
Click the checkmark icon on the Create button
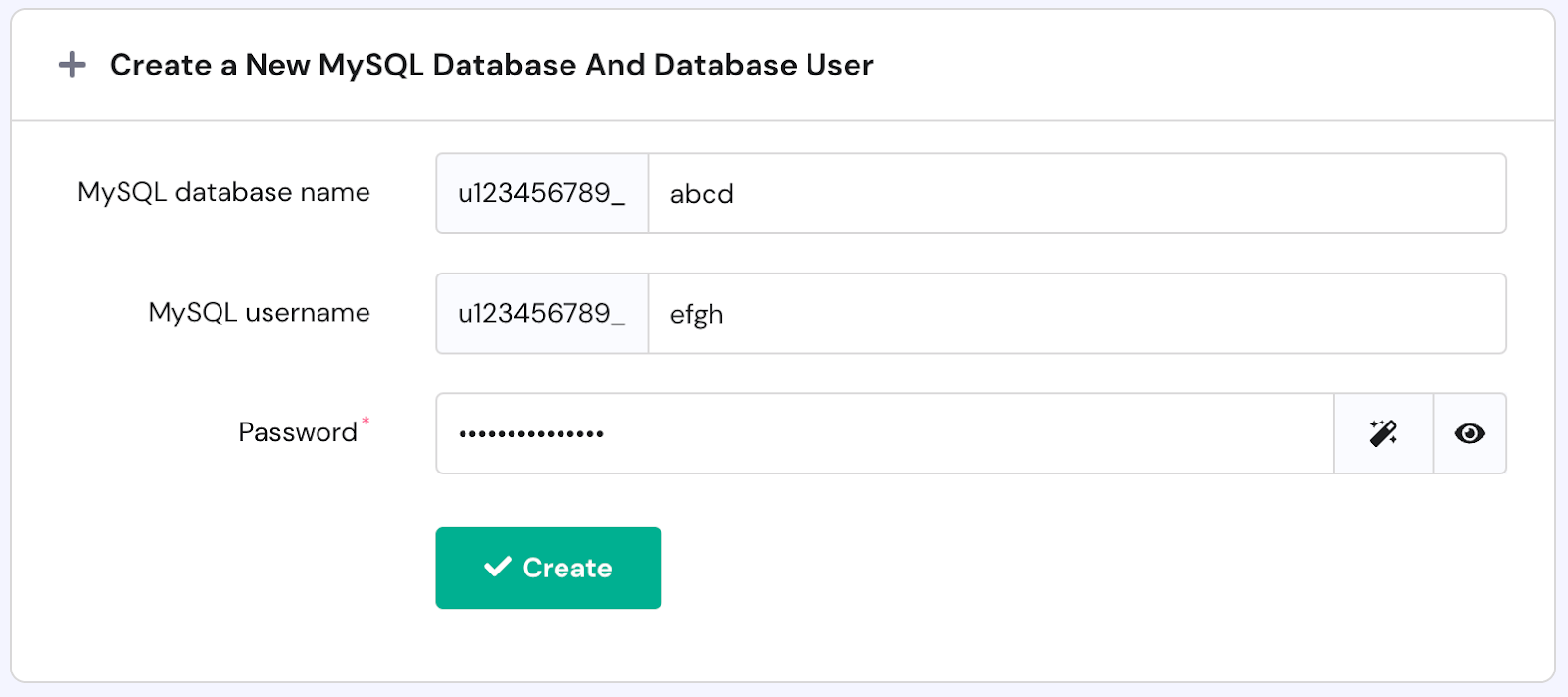(498, 567)
